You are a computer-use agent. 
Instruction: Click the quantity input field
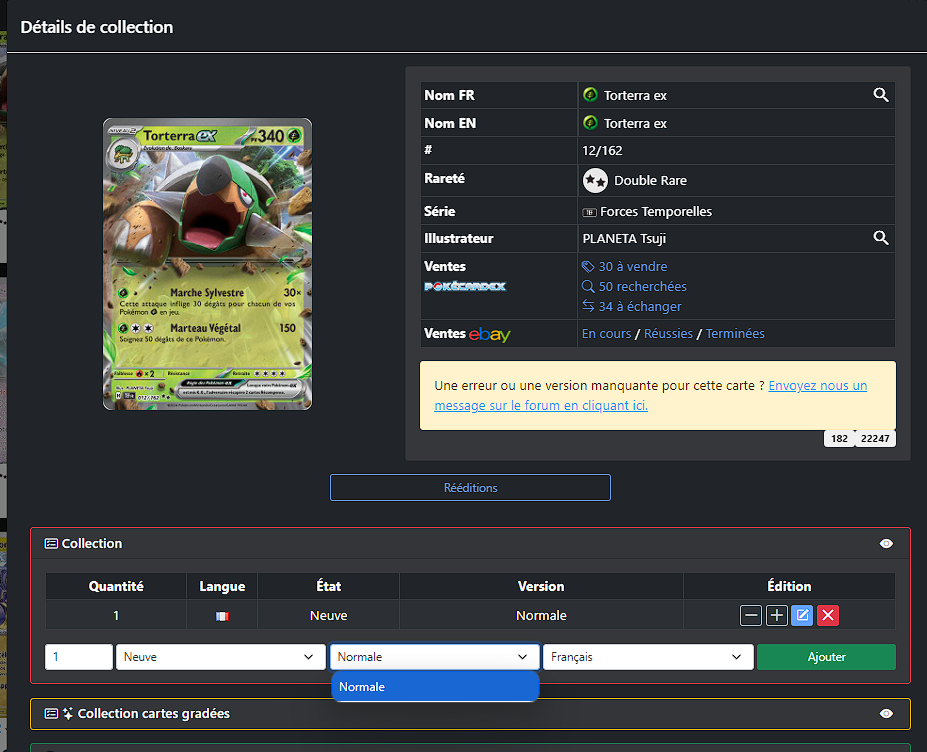(x=79, y=657)
